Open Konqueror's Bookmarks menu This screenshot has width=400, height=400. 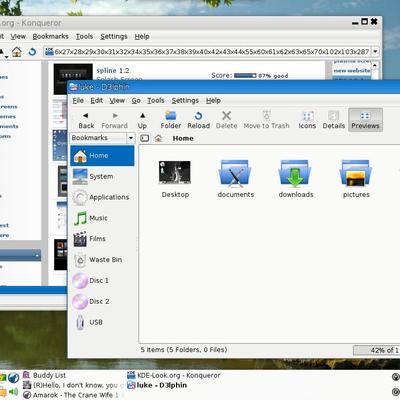coord(50,36)
